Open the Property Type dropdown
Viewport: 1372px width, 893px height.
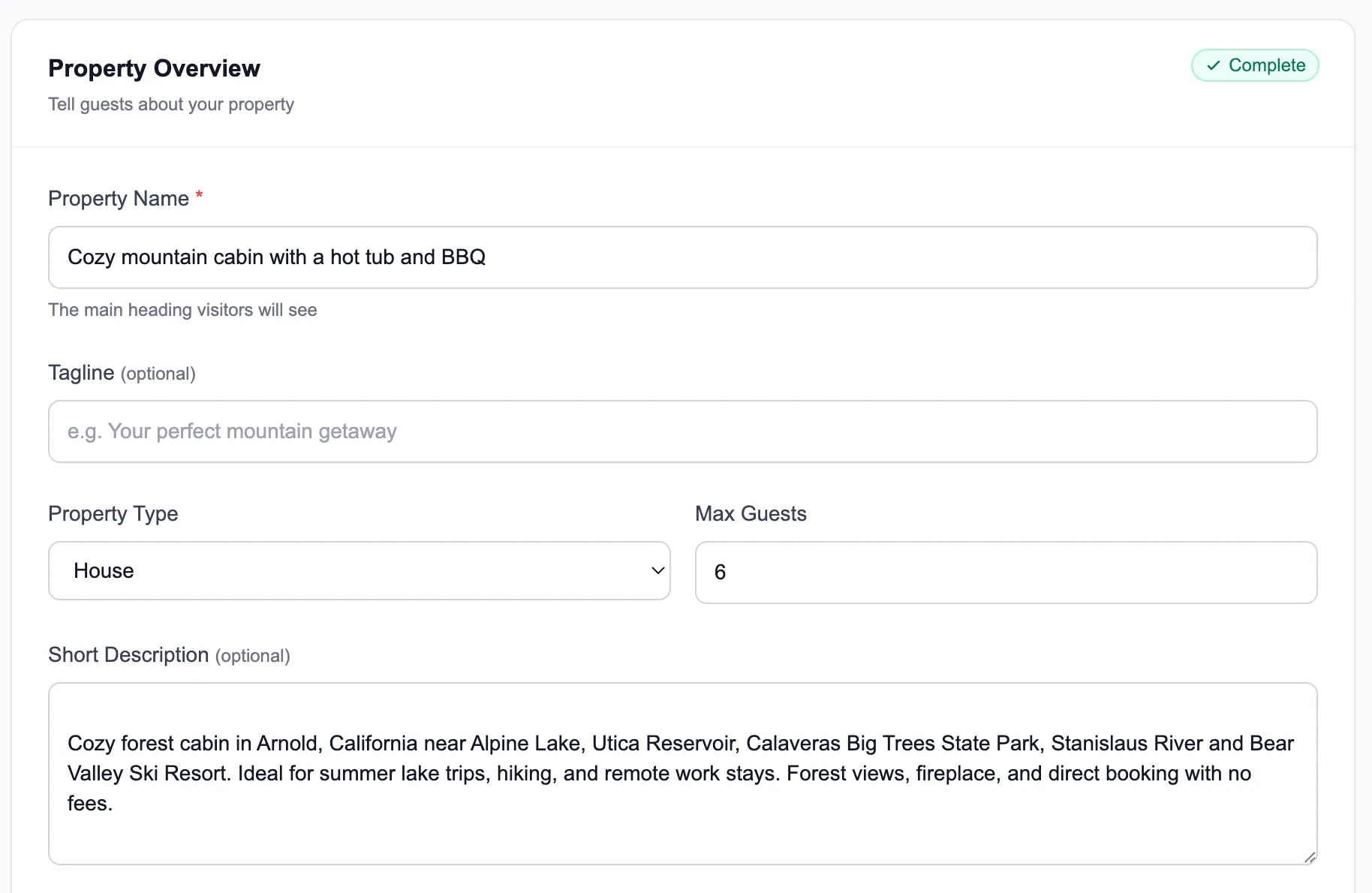pos(359,571)
